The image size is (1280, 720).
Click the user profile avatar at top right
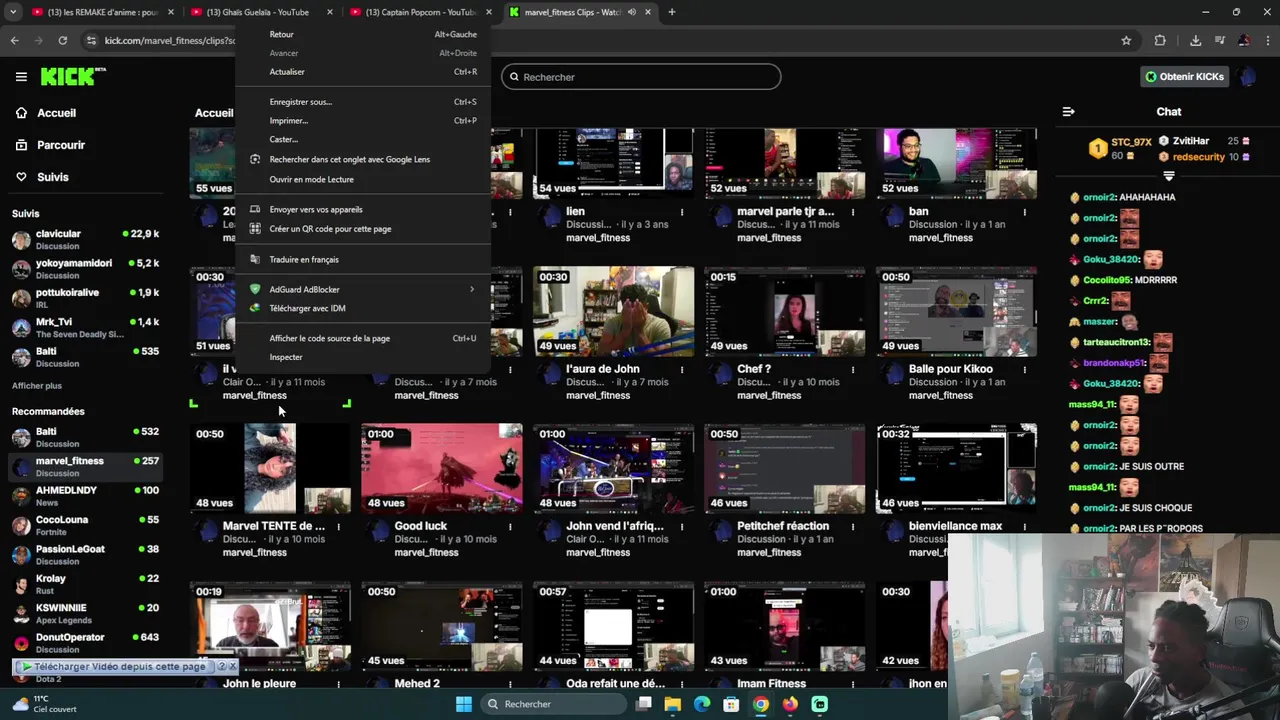coord(1246,76)
